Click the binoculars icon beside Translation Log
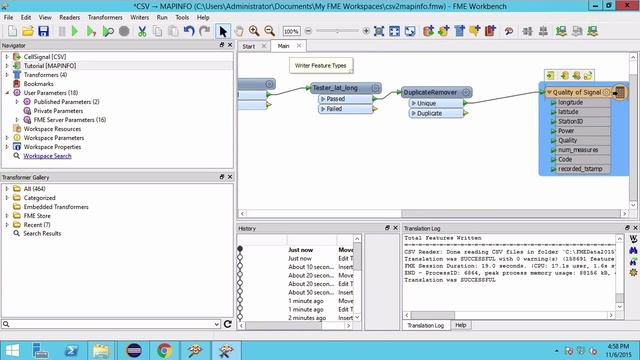 (x=633, y=250)
